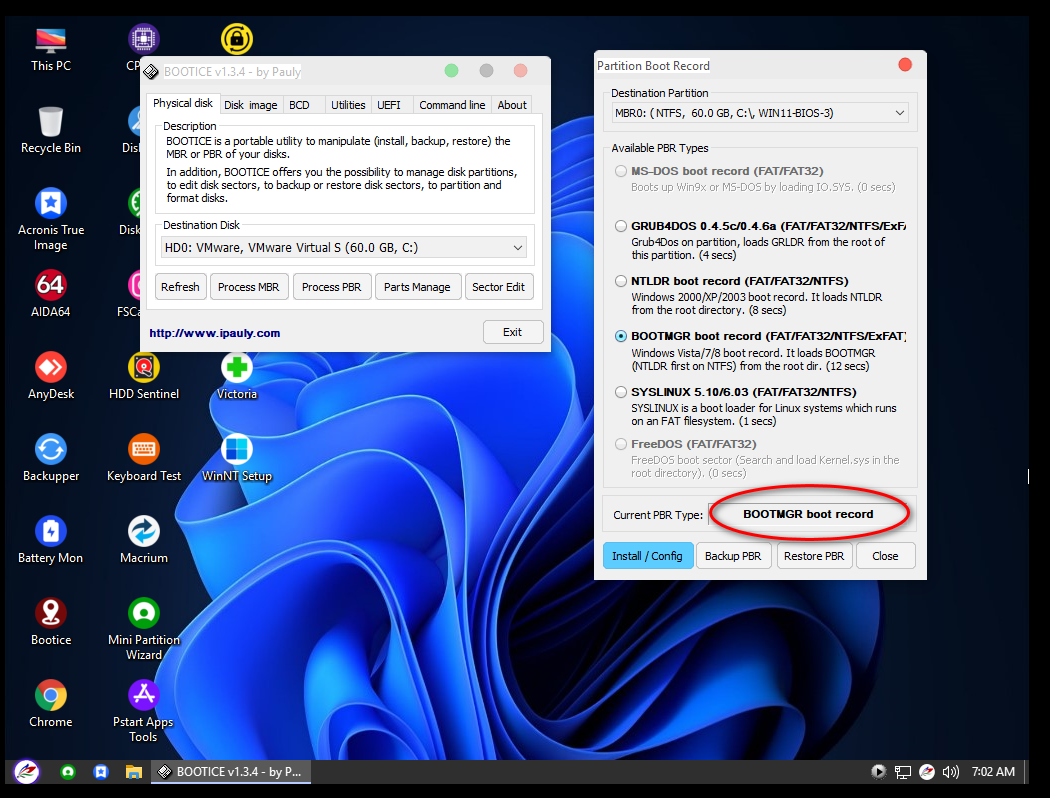
Task: Open the yellow padlock desktop icon
Action: pos(237,39)
